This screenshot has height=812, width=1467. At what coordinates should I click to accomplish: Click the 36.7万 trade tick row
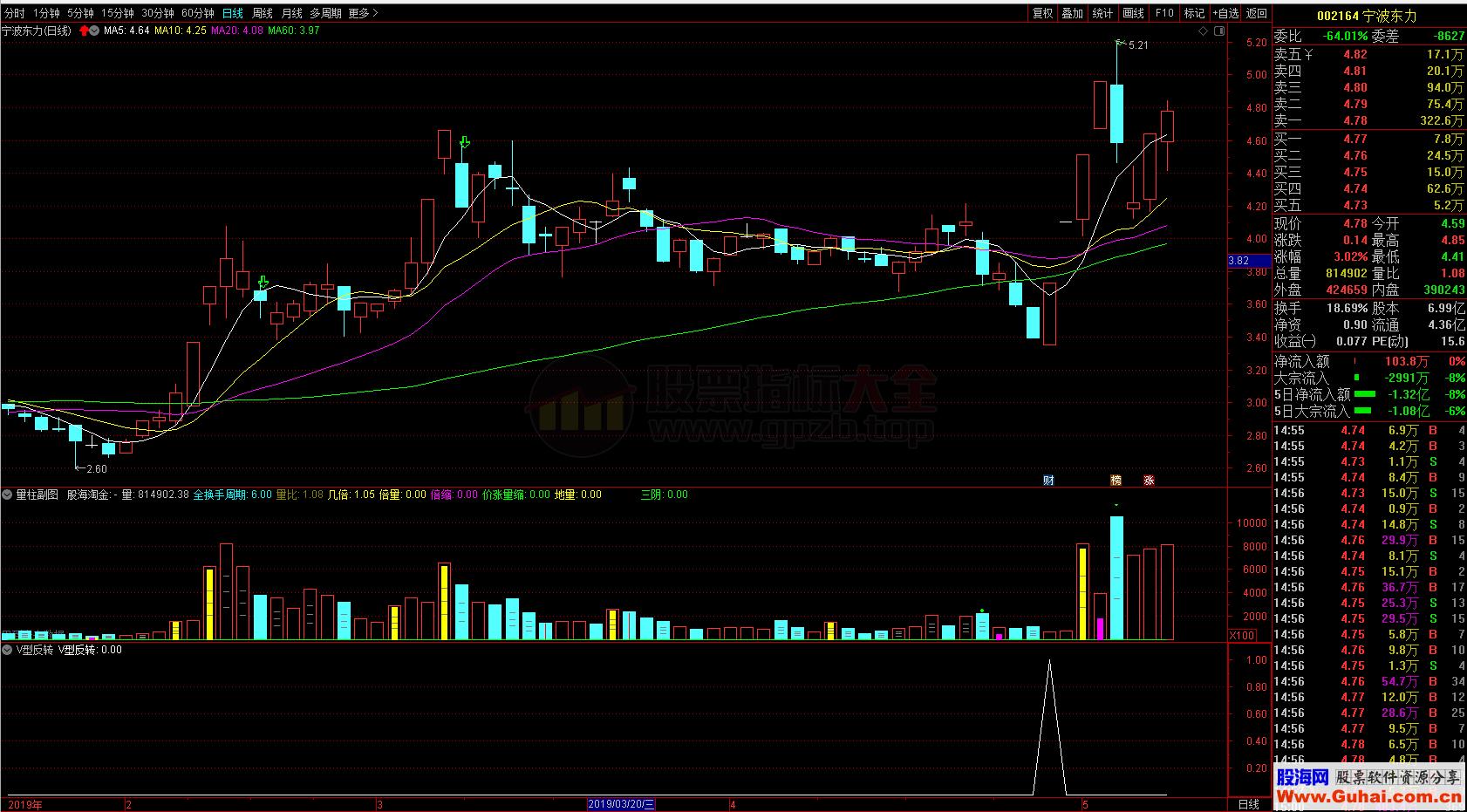click(1368, 587)
